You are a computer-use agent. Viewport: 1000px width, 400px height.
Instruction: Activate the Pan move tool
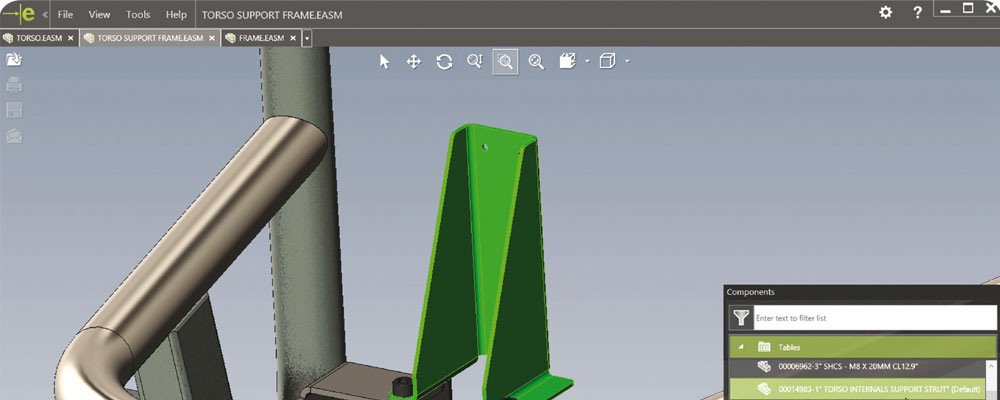pyautogui.click(x=413, y=62)
